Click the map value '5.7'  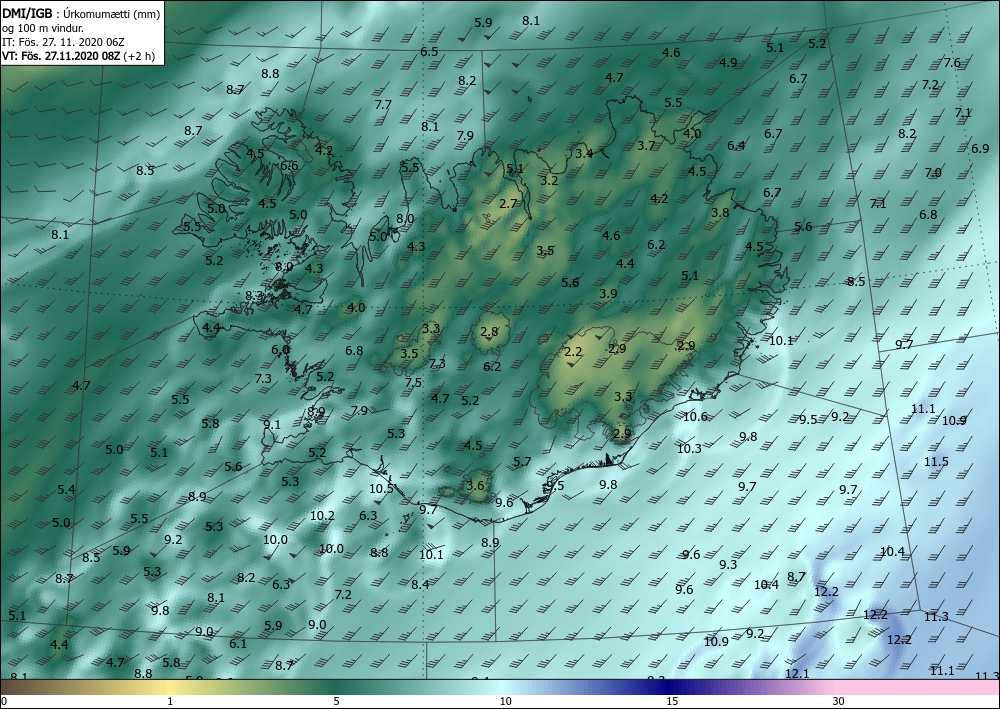click(522, 462)
